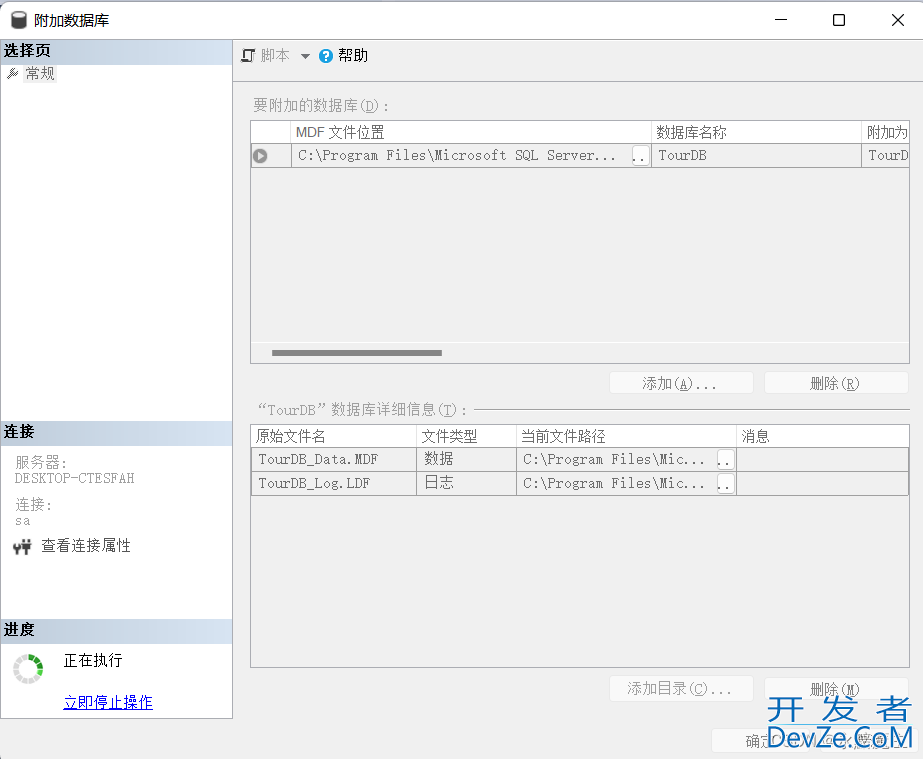Click the 当前文件路径 column header
Viewport: 923px width, 759px height.
coord(626,436)
